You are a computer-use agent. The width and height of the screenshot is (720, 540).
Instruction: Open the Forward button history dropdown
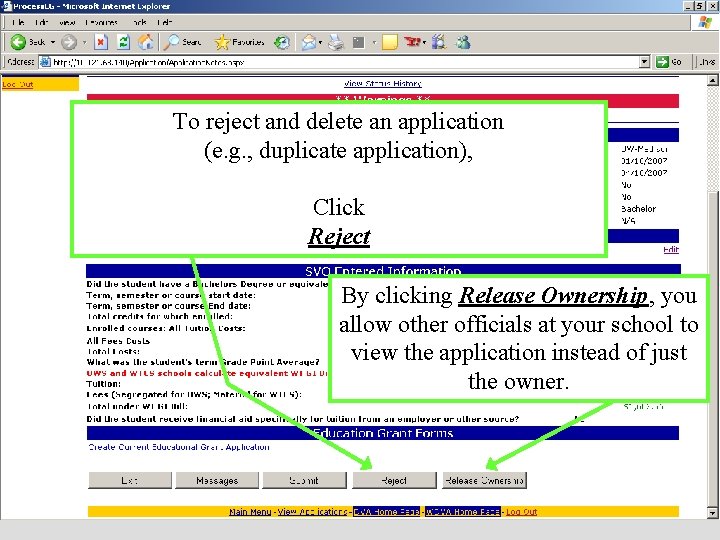pyautogui.click(x=84, y=42)
